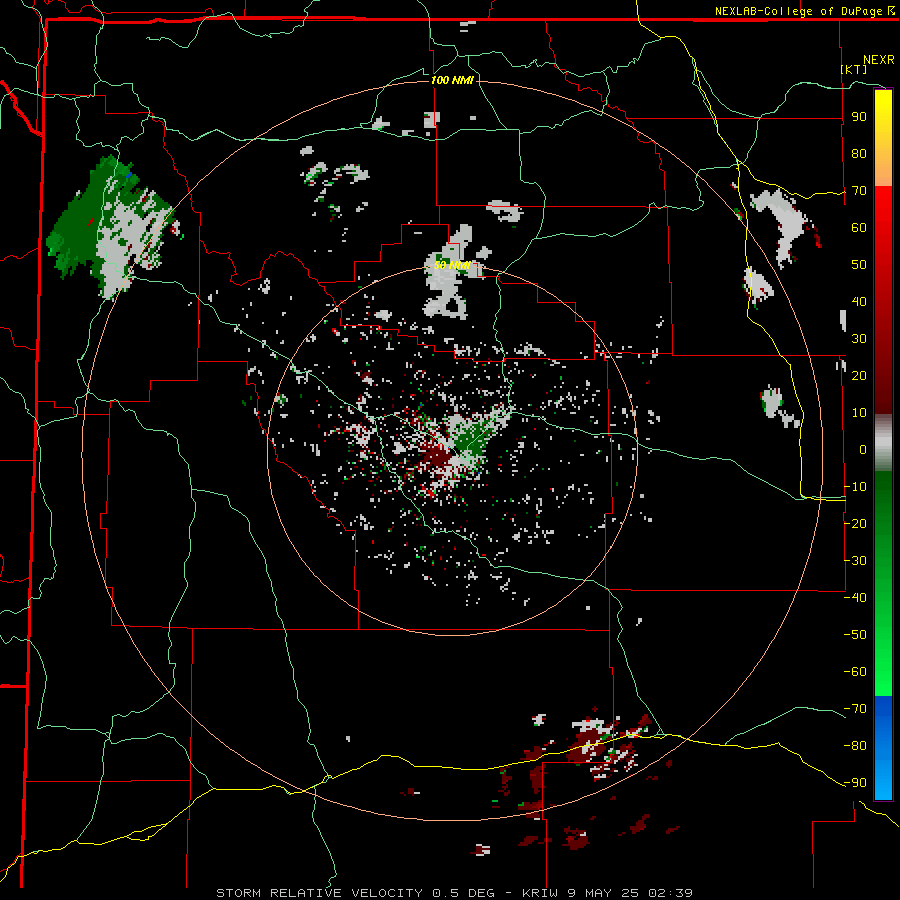Click the 90 value on velocity scale

tap(859, 117)
